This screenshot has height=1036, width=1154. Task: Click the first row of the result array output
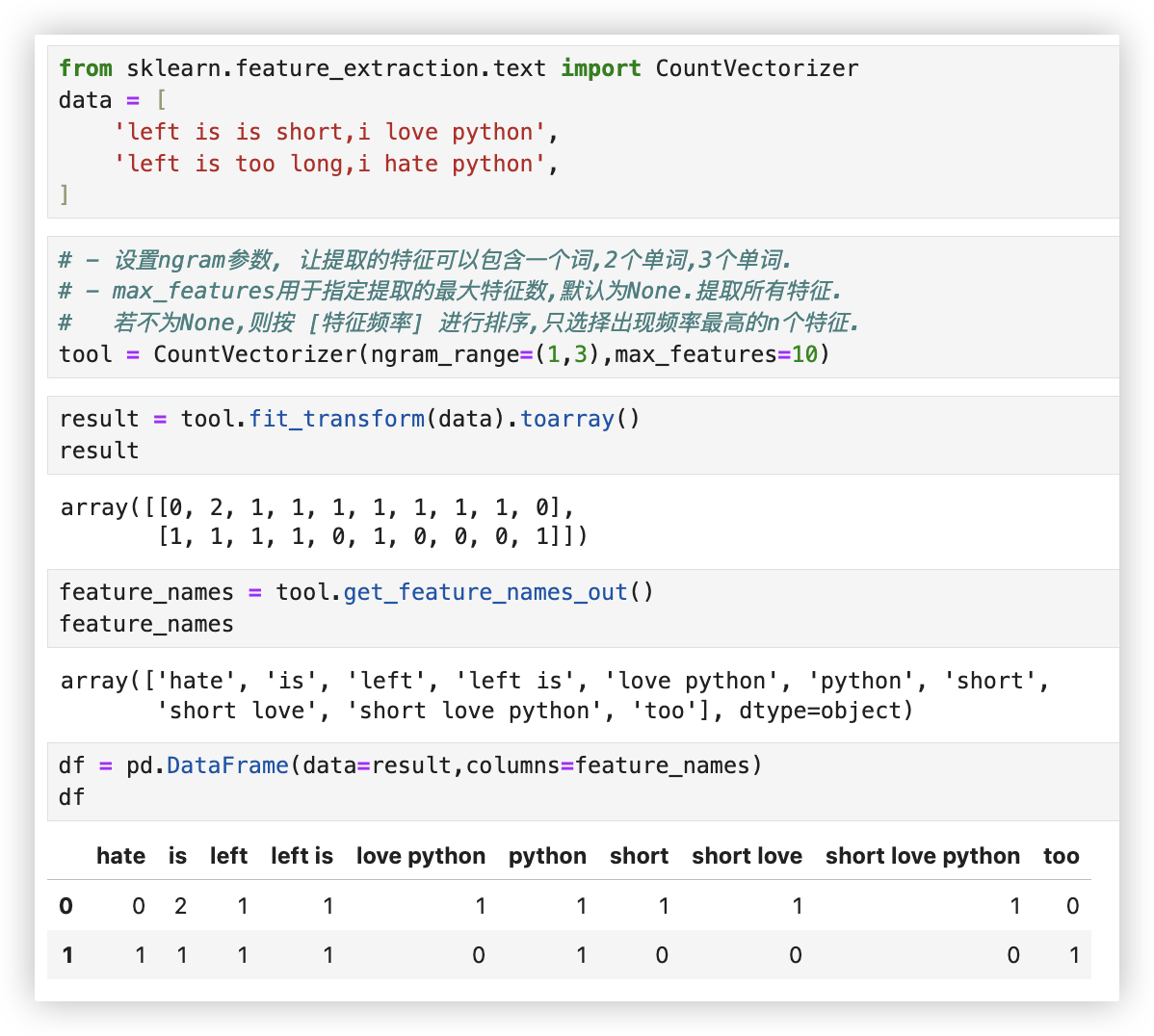click(318, 507)
